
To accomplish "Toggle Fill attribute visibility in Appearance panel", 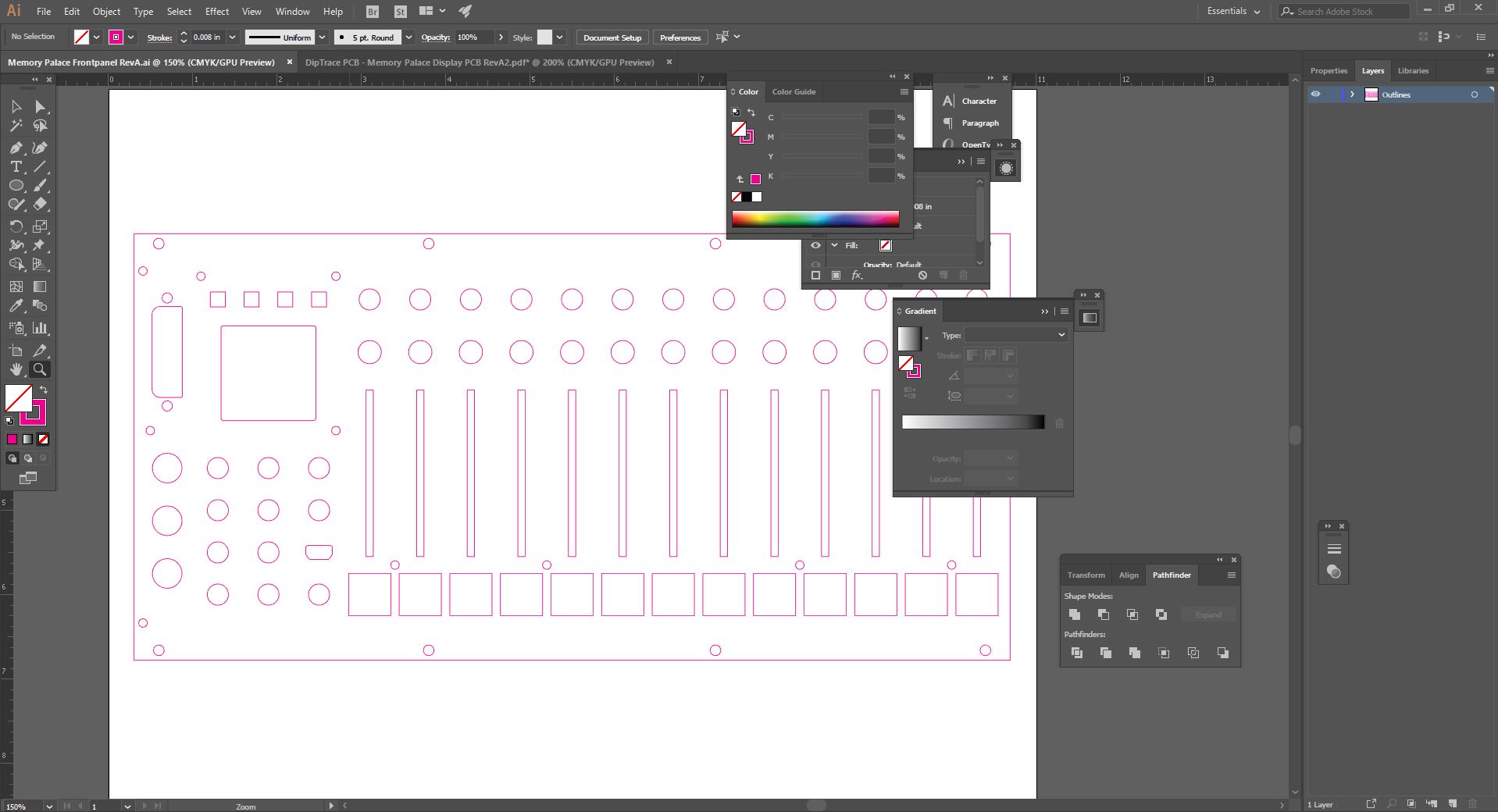I will (x=815, y=245).
